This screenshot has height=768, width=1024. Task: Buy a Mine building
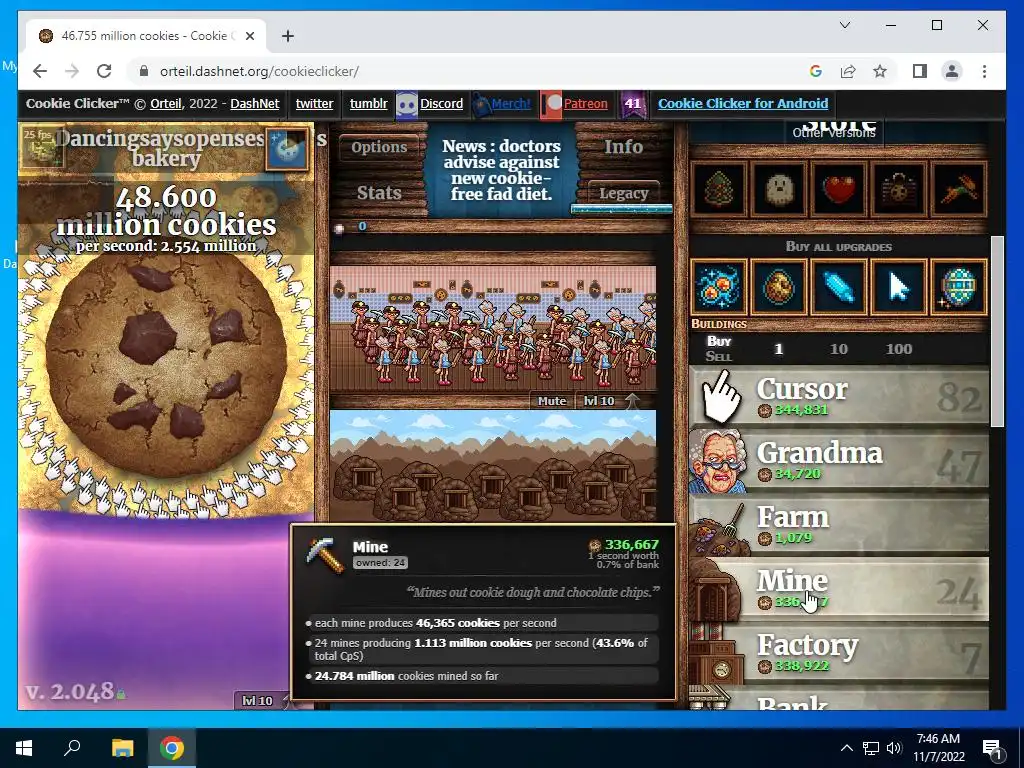839,588
